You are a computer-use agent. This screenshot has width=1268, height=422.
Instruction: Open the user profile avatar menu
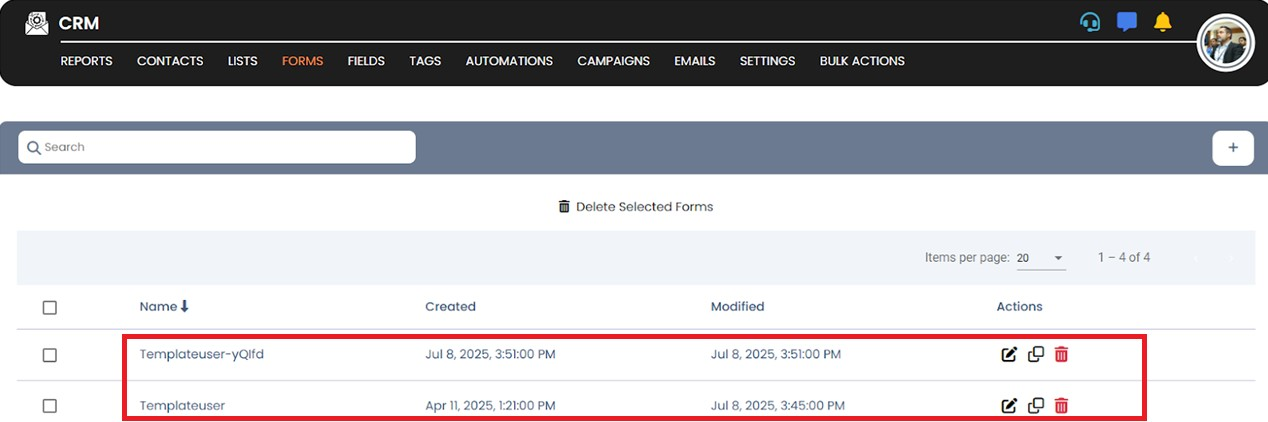coord(1225,43)
